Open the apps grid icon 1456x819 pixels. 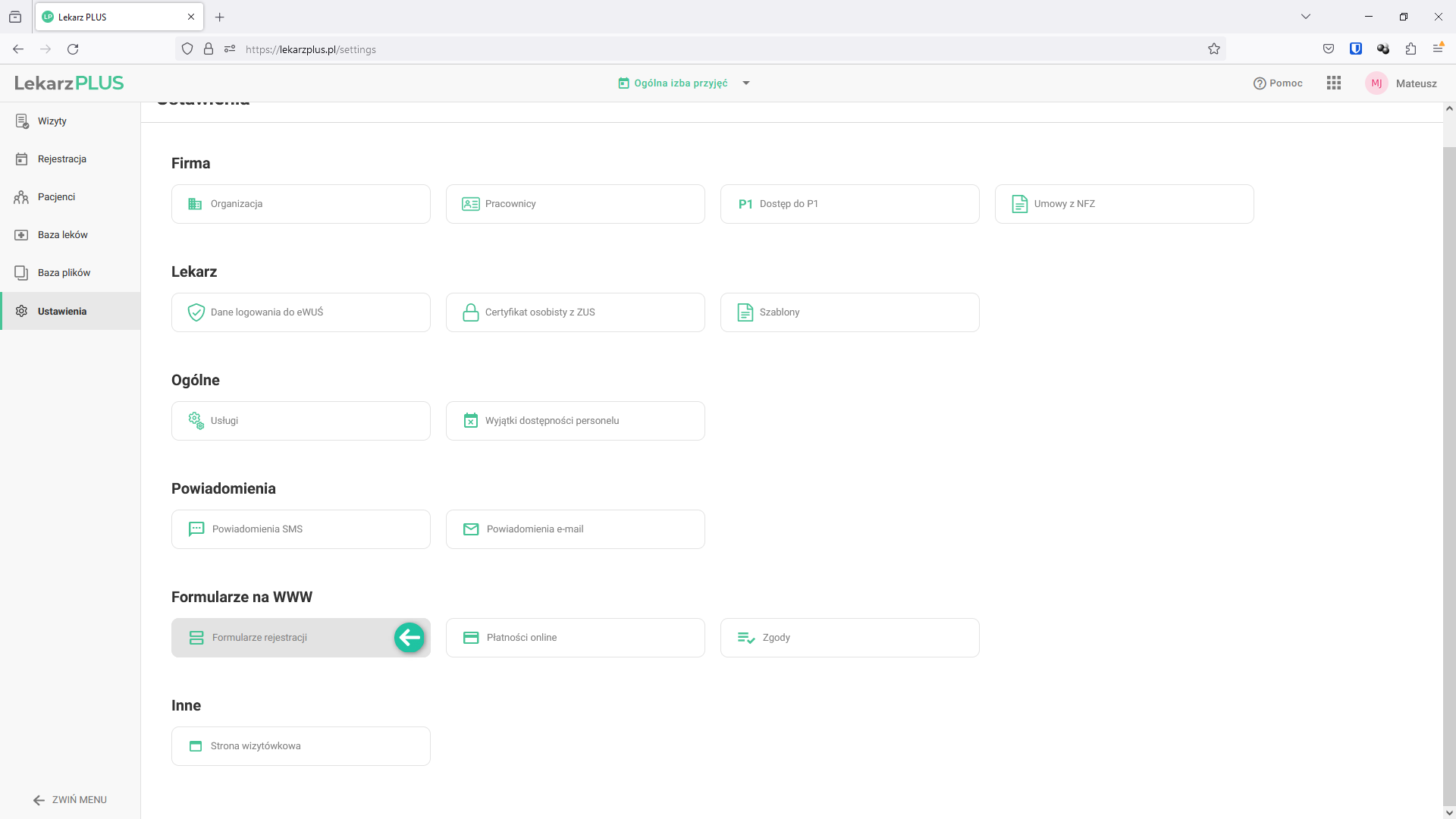pos(1334,83)
